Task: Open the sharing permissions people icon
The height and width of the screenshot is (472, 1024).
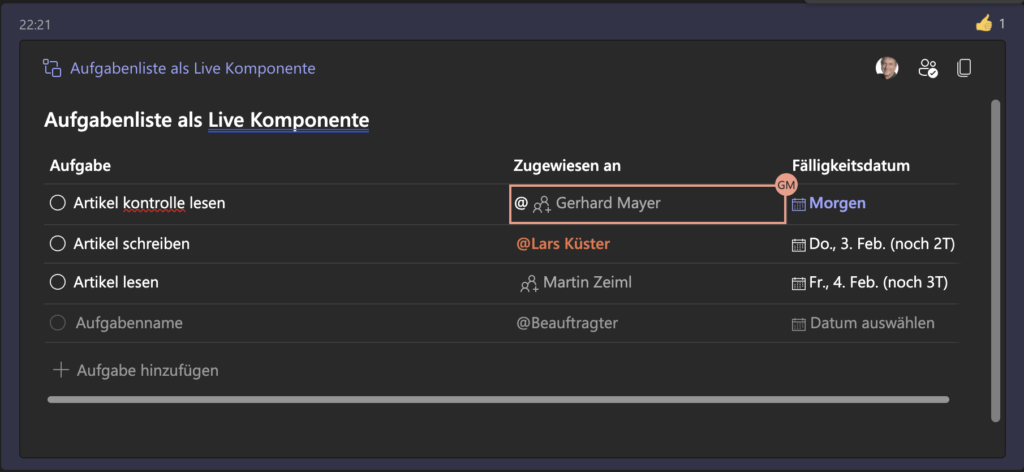Action: pos(928,68)
